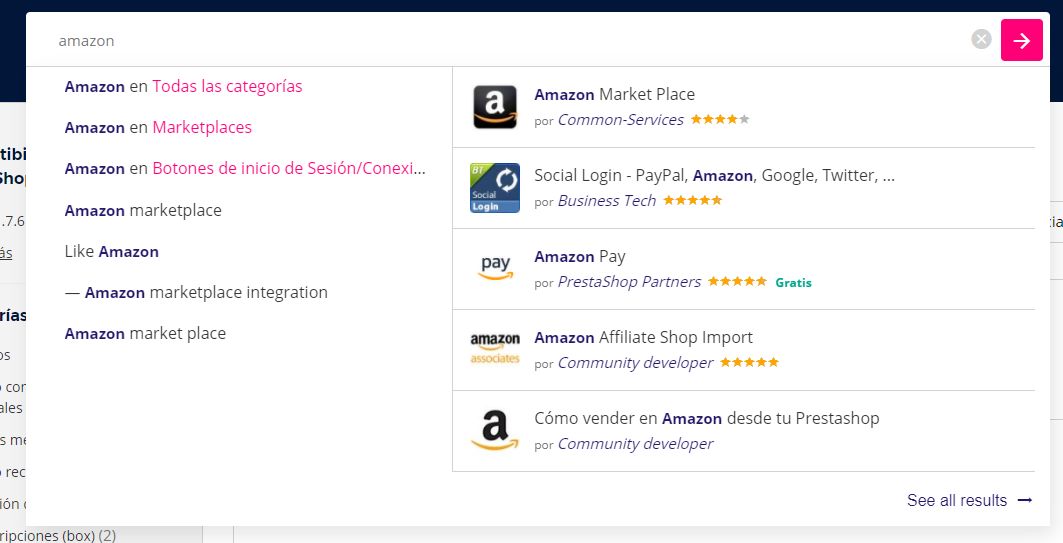Screen dimensions: 1063x543
Task: Open the Amazon Market Place module logo
Action: 495,107
